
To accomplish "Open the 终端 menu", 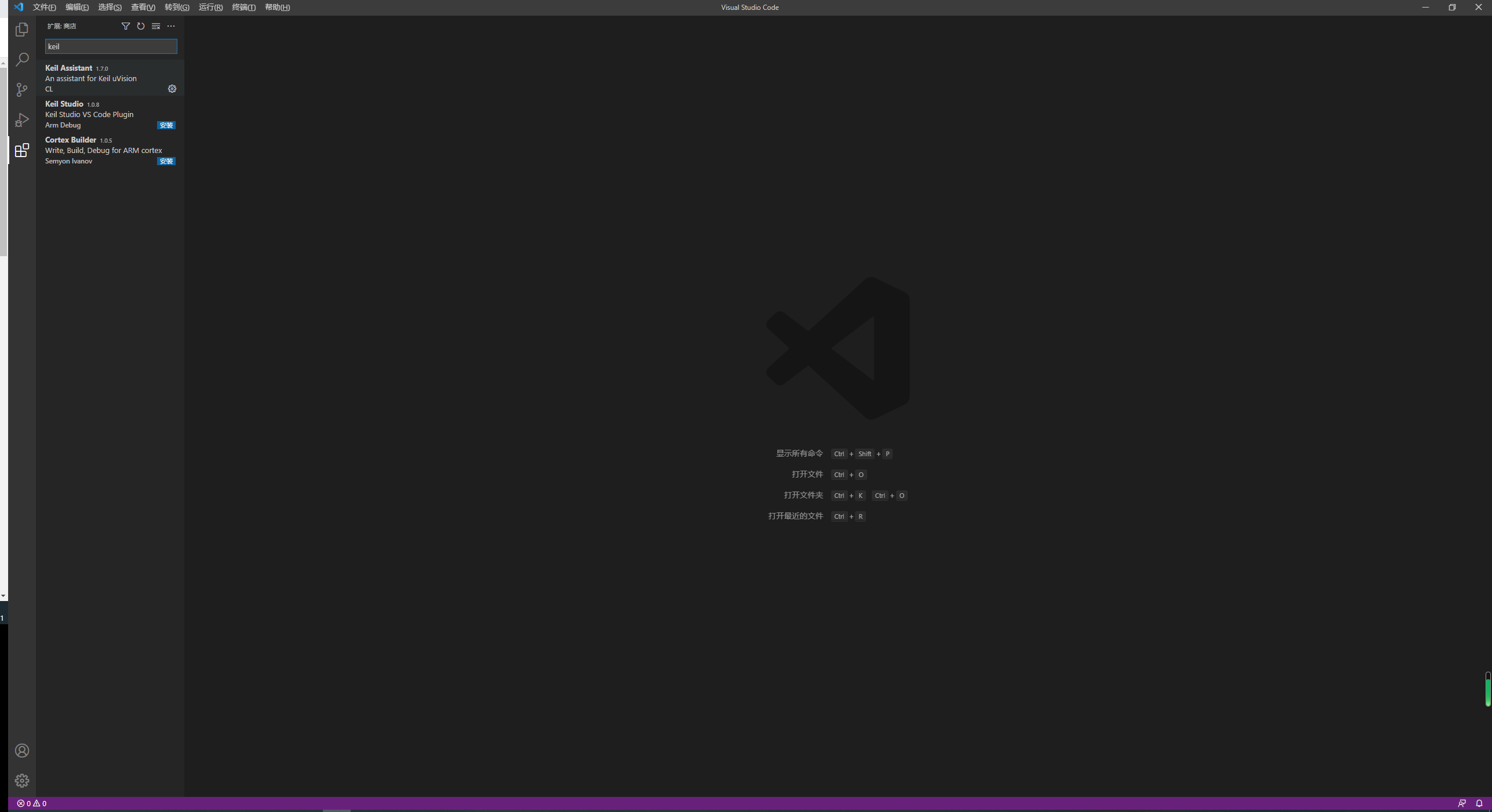I will tap(243, 8).
